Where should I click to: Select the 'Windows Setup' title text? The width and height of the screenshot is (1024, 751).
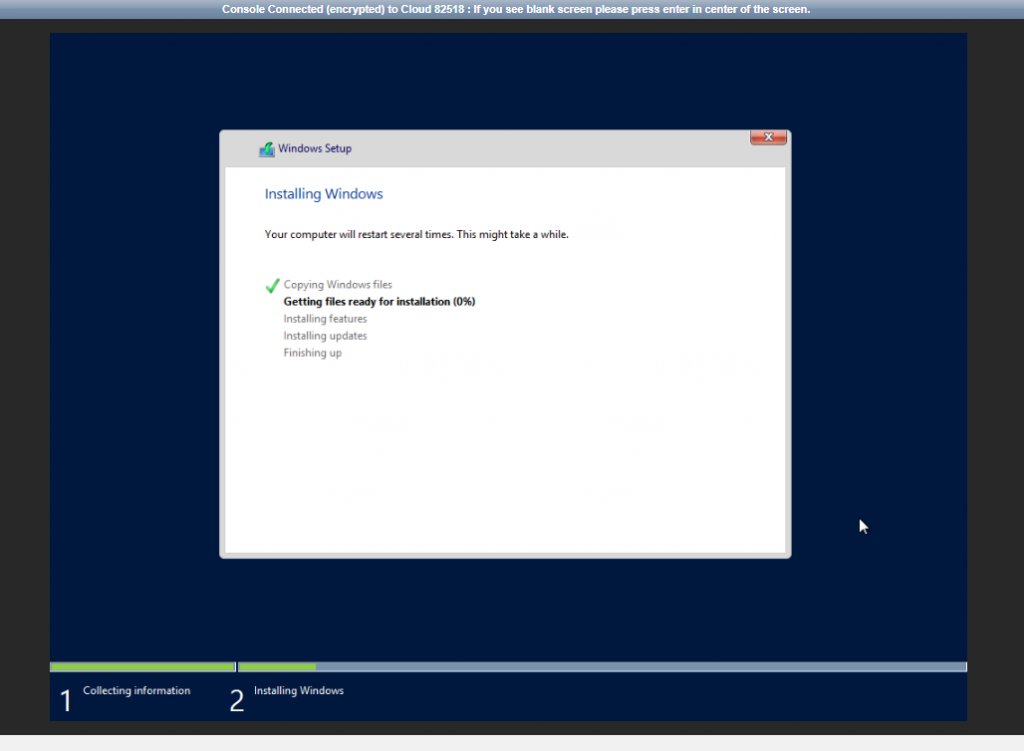(x=315, y=148)
